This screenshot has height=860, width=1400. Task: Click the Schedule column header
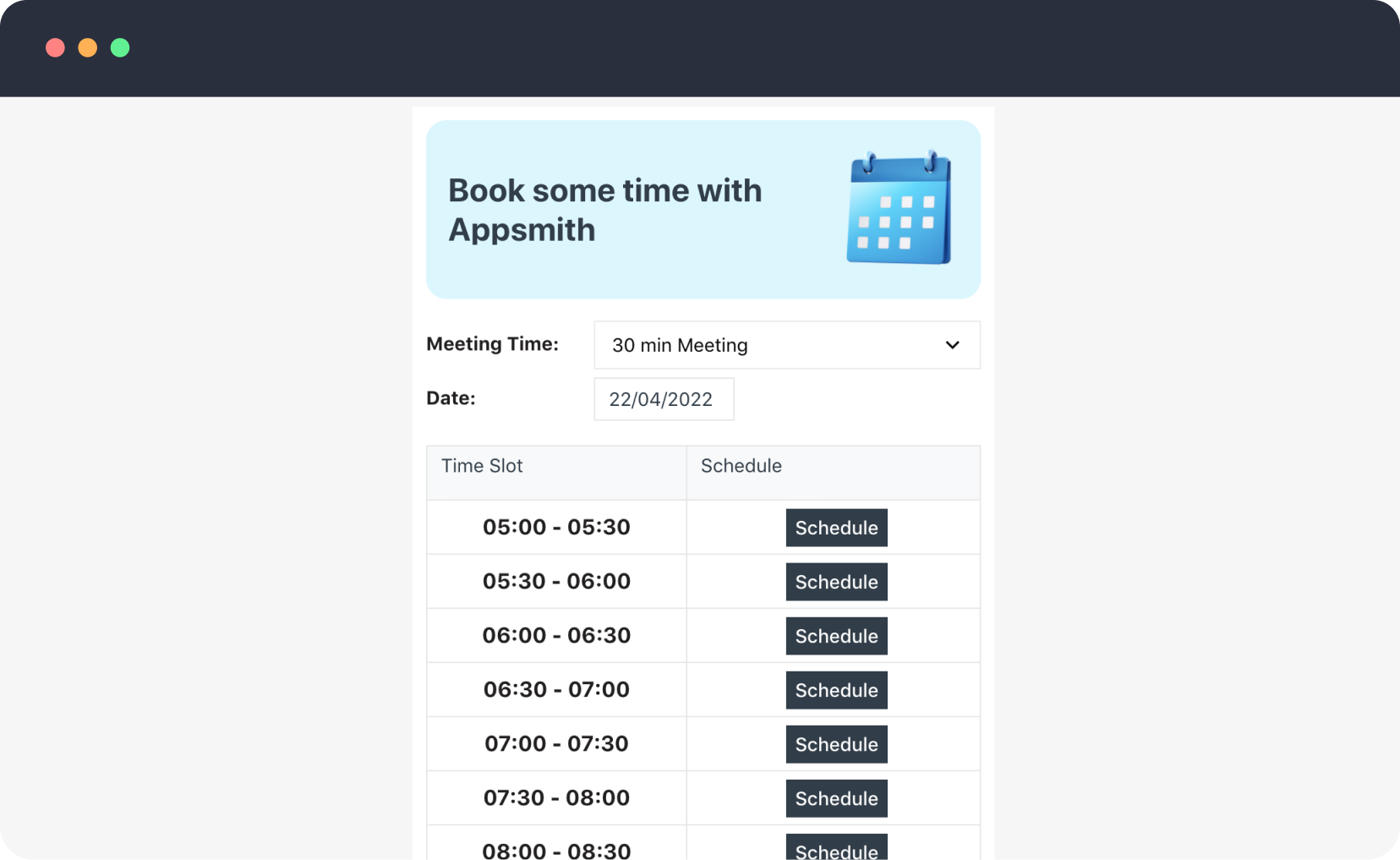point(741,466)
